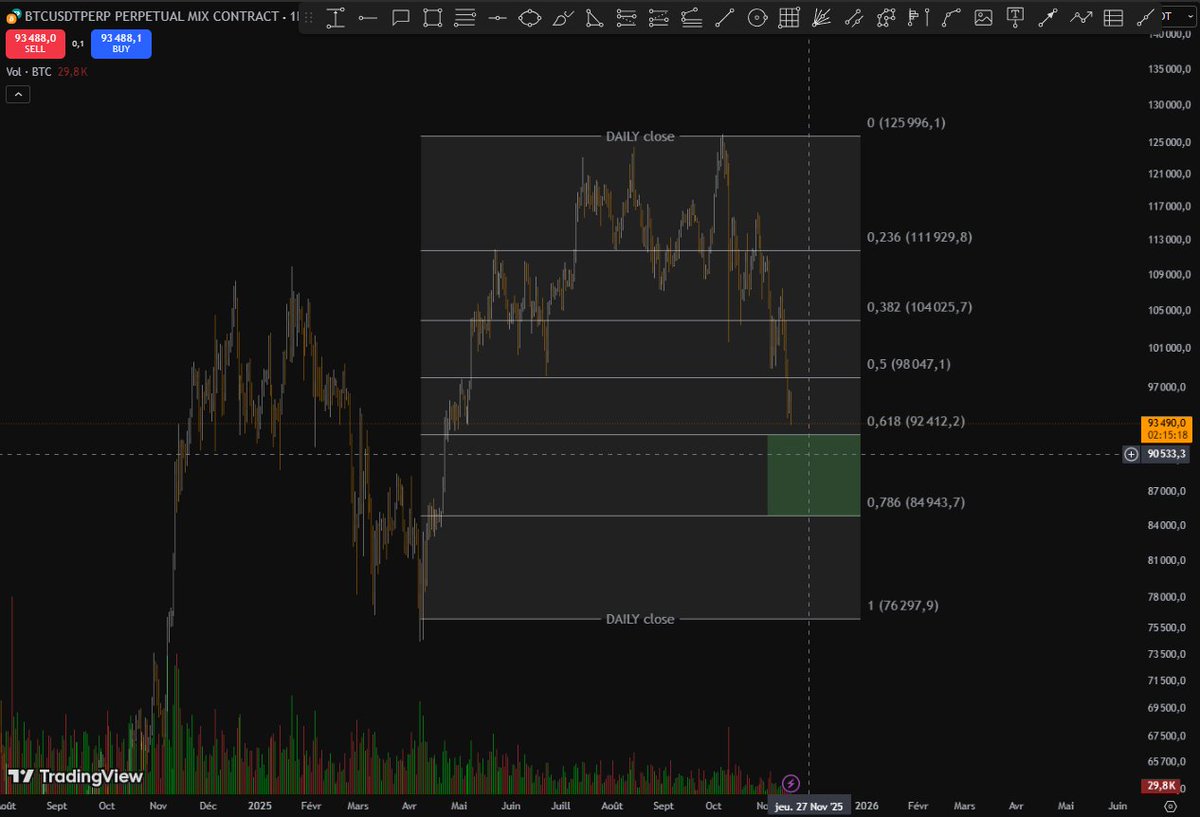This screenshot has height=817, width=1200.
Task: Select the table insert tool
Action: pos(1112,16)
